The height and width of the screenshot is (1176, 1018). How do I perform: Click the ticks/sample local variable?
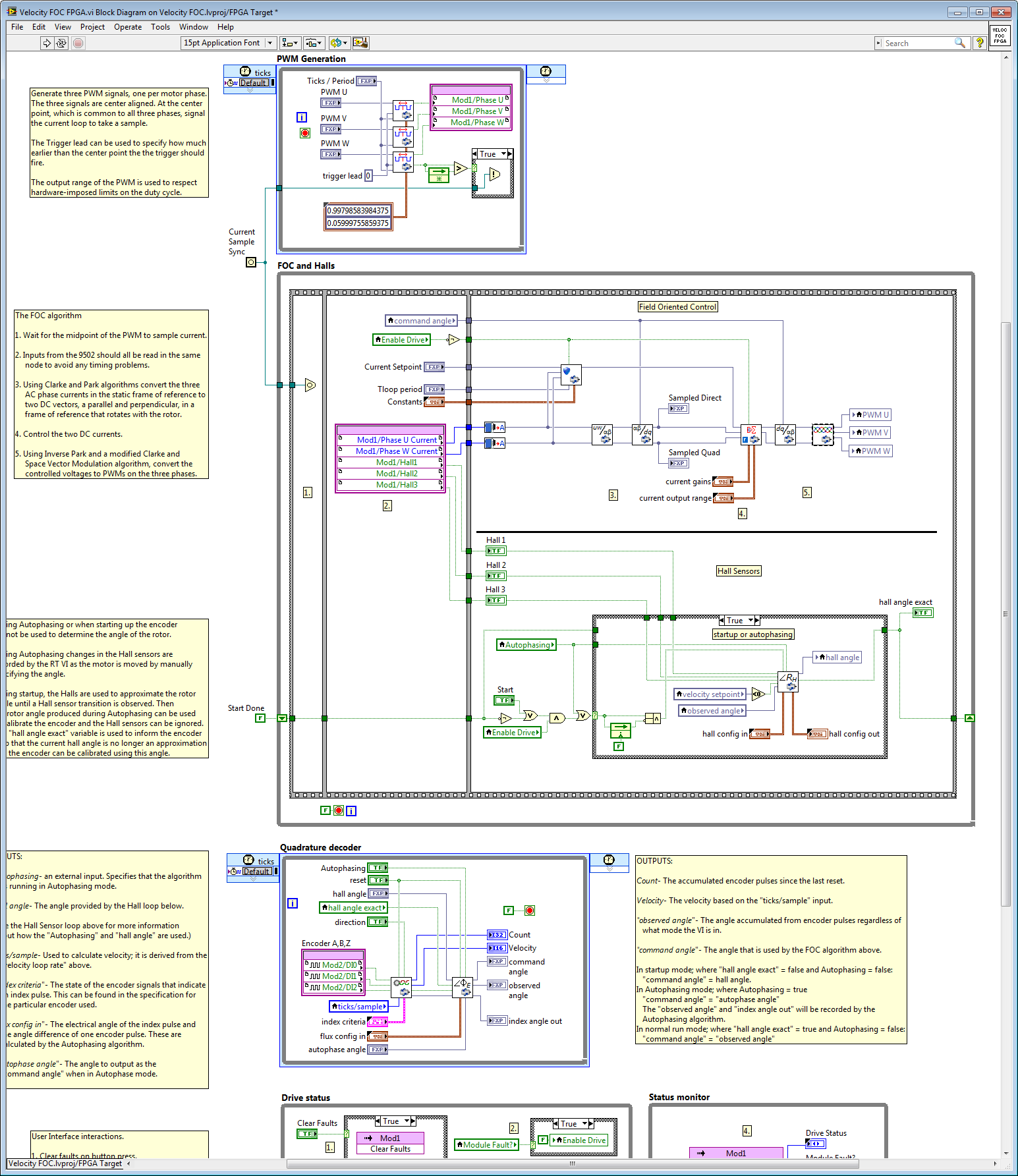[359, 1006]
